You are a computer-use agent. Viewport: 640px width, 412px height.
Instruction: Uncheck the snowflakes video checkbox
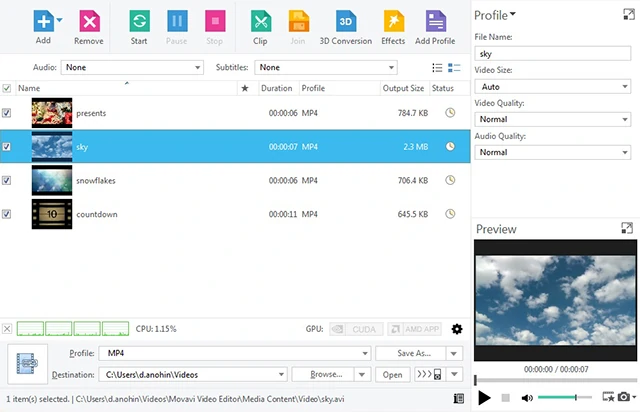8,181
